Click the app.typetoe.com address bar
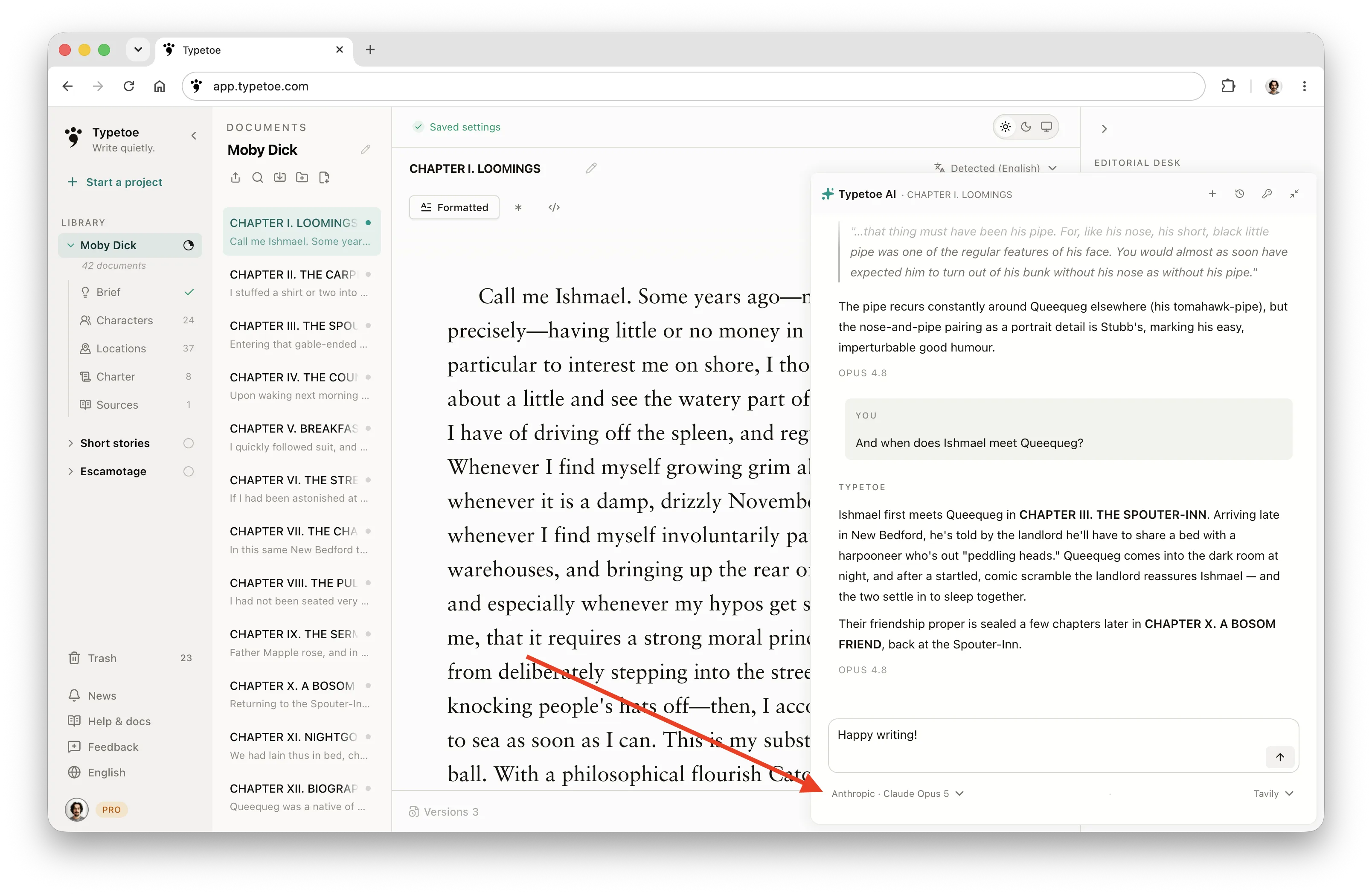Image resolution: width=1372 pixels, height=895 pixels. click(694, 86)
